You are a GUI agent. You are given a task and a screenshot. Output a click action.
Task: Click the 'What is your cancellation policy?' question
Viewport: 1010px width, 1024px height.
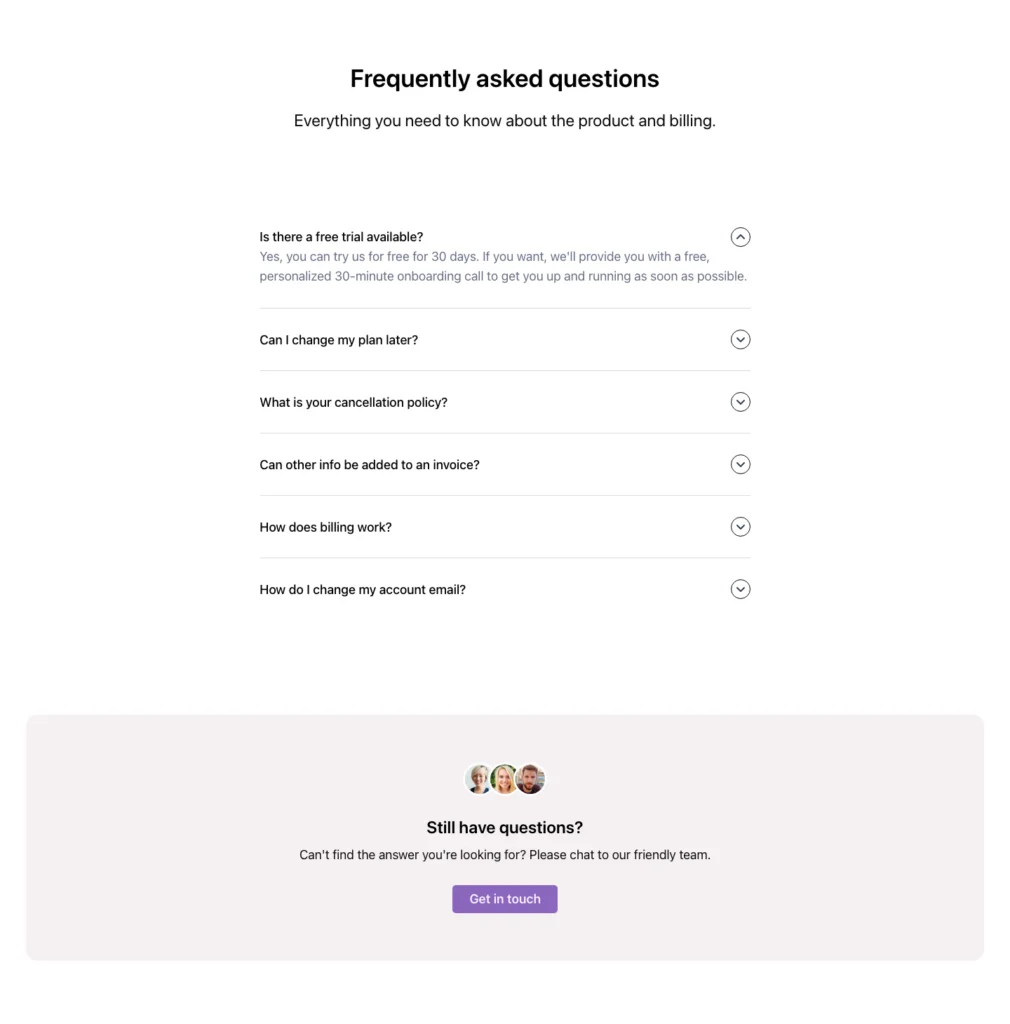coord(353,401)
